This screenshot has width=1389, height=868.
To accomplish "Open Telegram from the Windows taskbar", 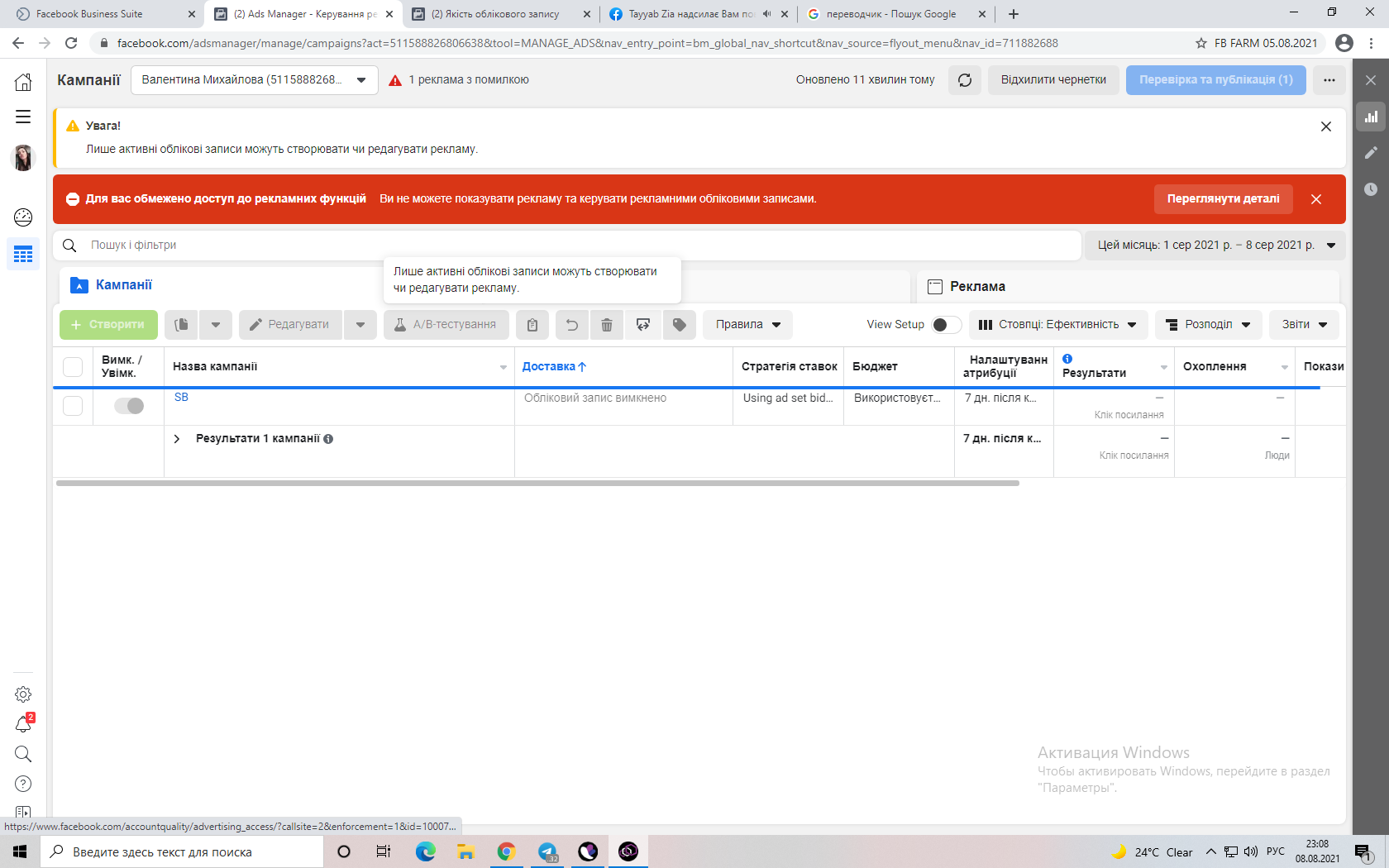I will tap(547, 851).
